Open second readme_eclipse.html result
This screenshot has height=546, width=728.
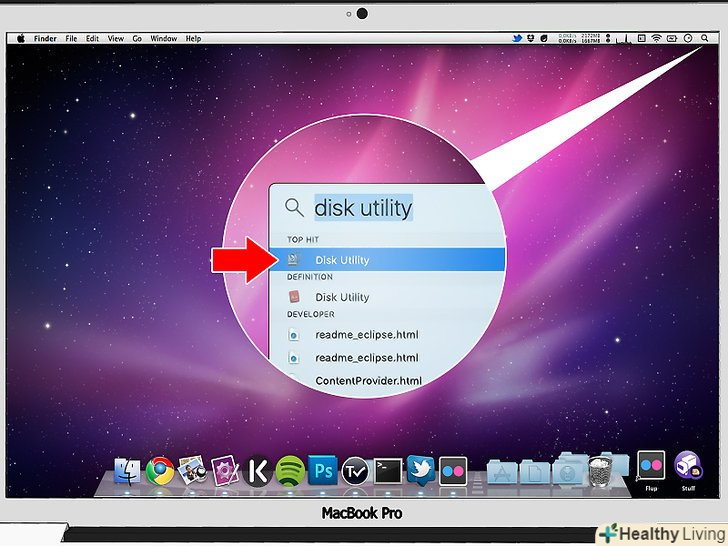pos(366,358)
